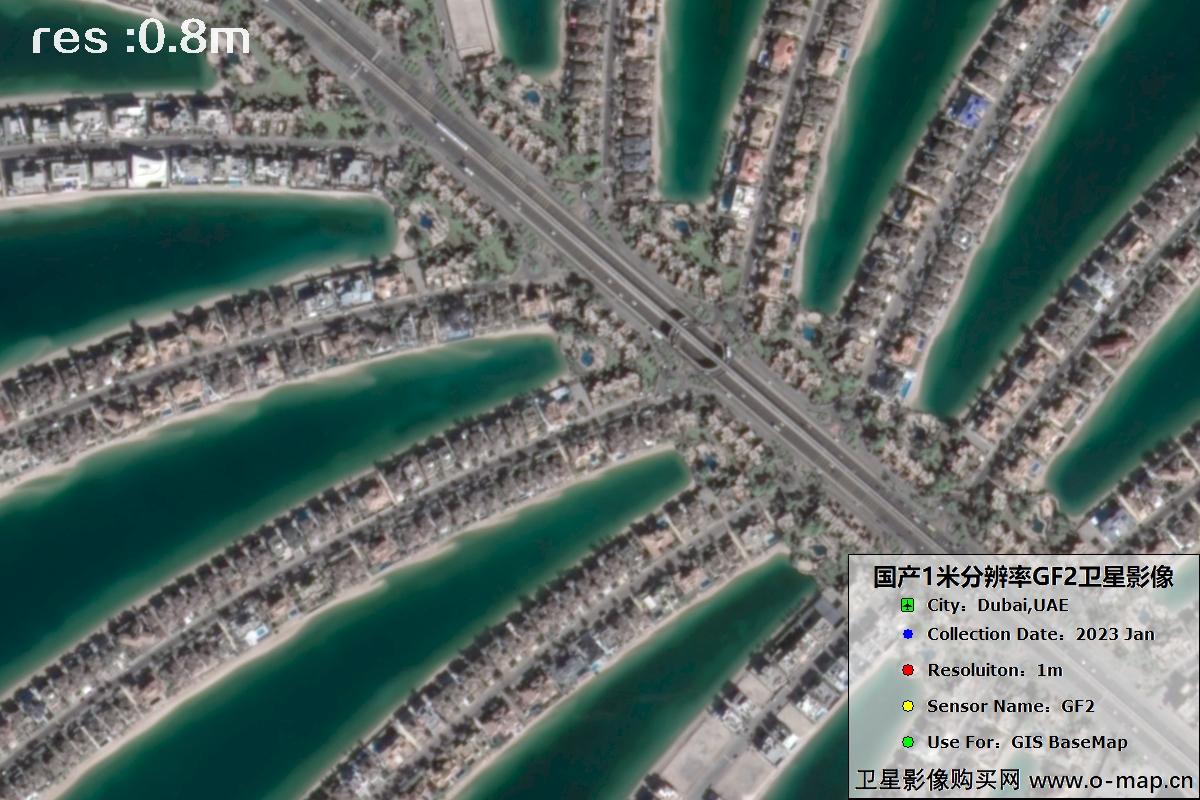The width and height of the screenshot is (1200, 800).
Task: Select the yellow Sensor Name marker
Action: [907, 706]
